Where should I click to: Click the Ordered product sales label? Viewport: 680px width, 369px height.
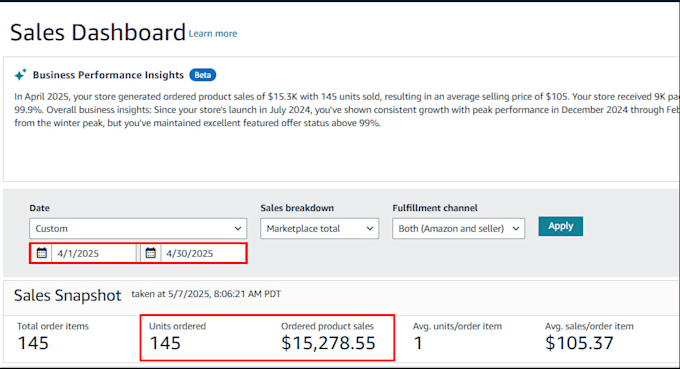tap(327, 326)
